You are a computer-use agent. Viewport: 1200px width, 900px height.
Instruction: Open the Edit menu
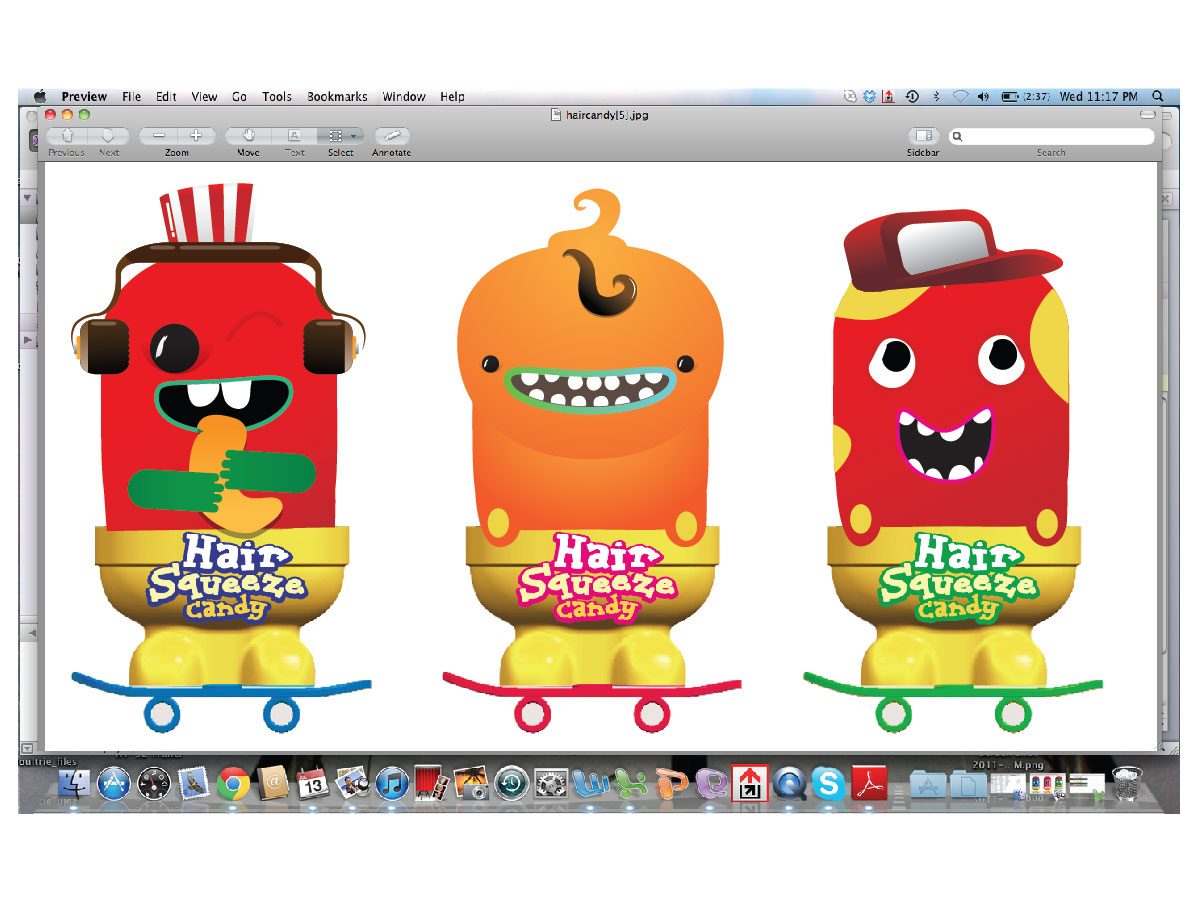click(x=166, y=97)
